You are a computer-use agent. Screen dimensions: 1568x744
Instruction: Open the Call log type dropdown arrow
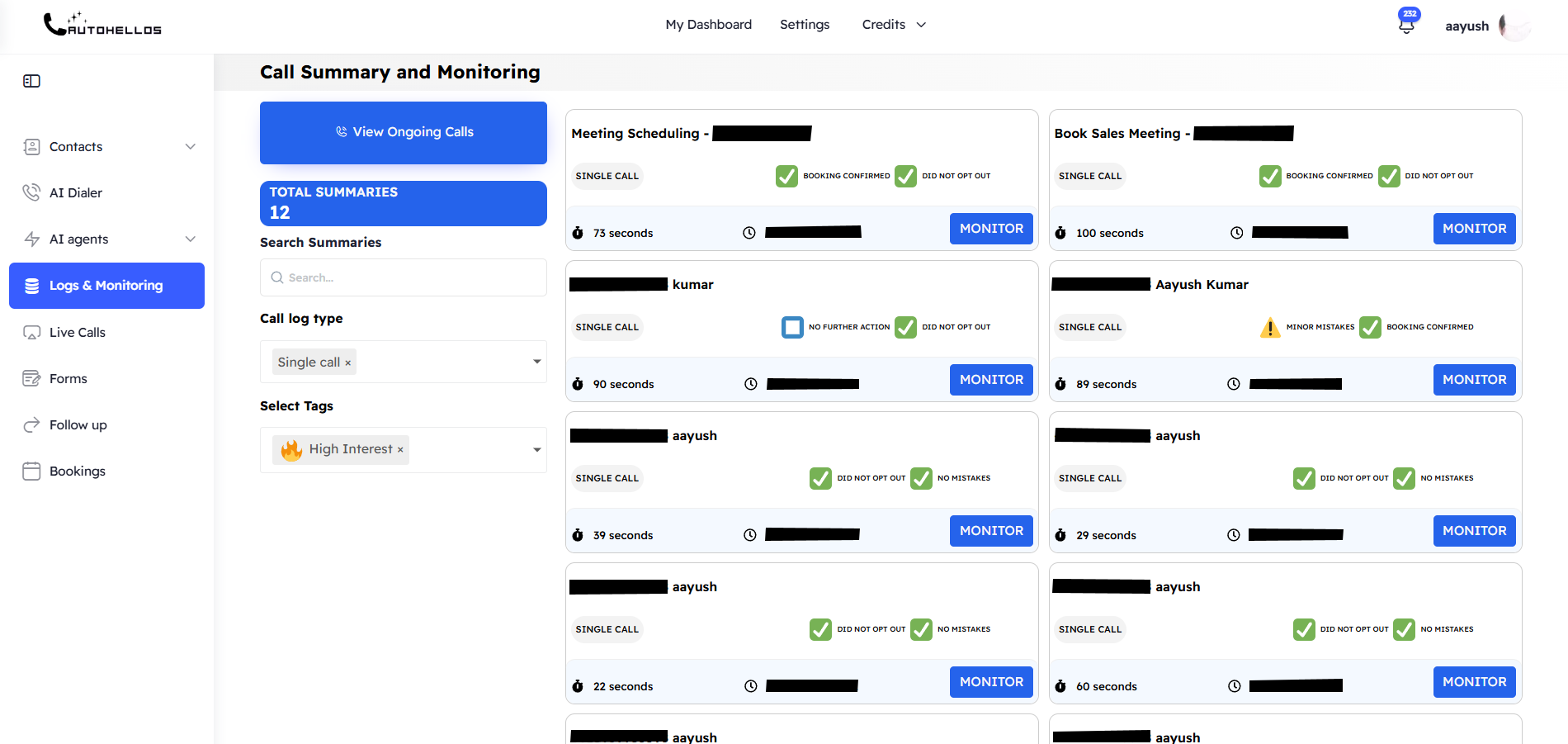tap(537, 362)
